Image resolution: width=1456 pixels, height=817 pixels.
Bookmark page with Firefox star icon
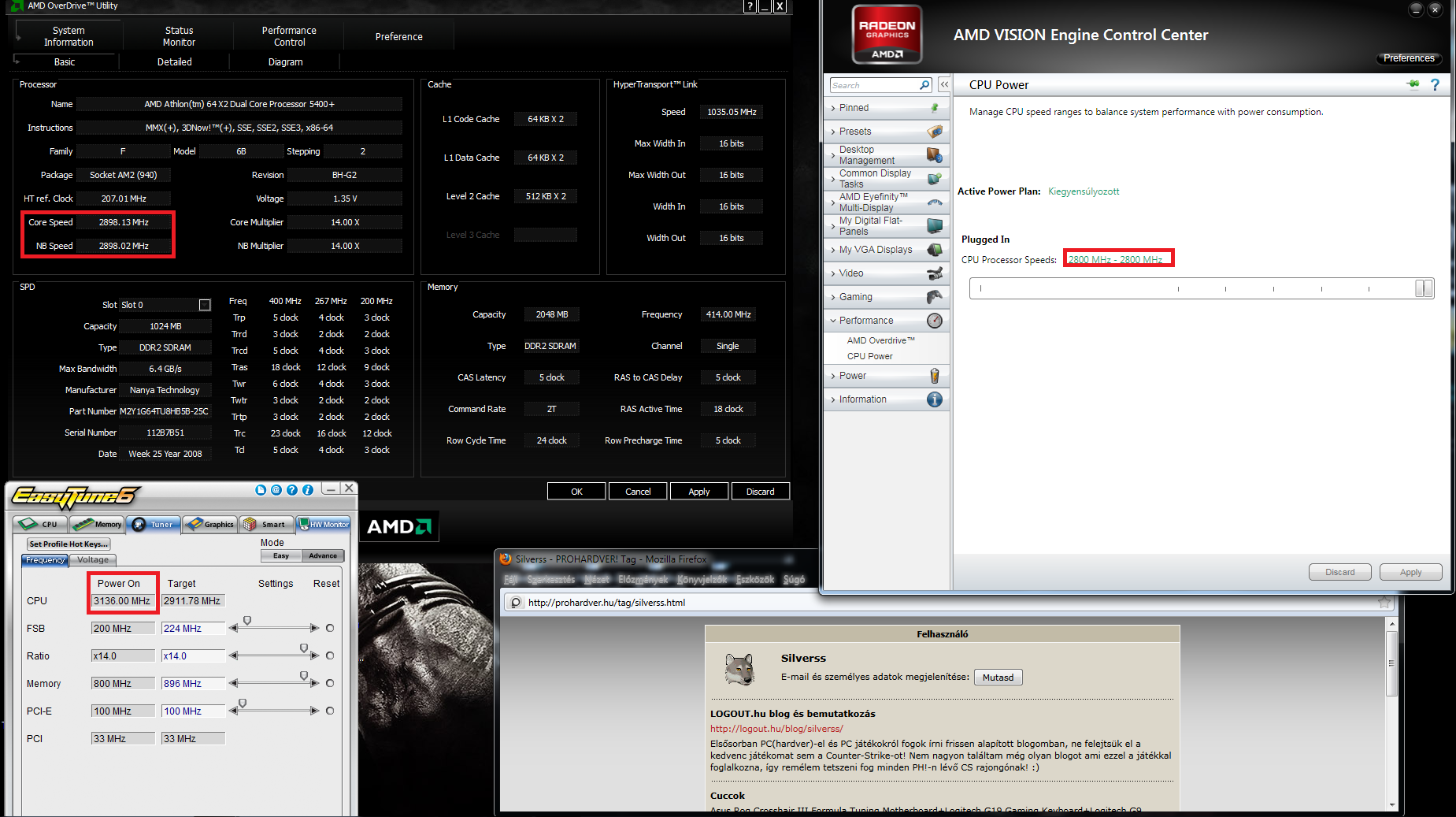(x=1384, y=602)
